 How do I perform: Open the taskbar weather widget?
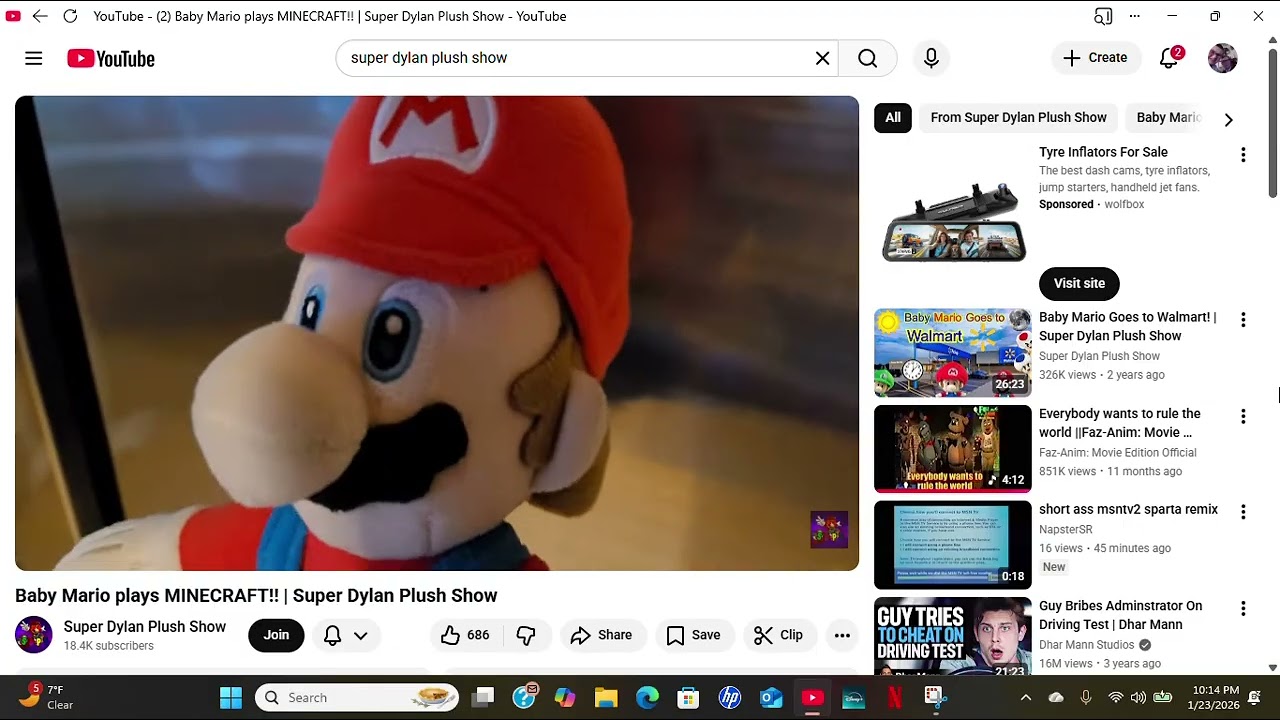pos(48,697)
